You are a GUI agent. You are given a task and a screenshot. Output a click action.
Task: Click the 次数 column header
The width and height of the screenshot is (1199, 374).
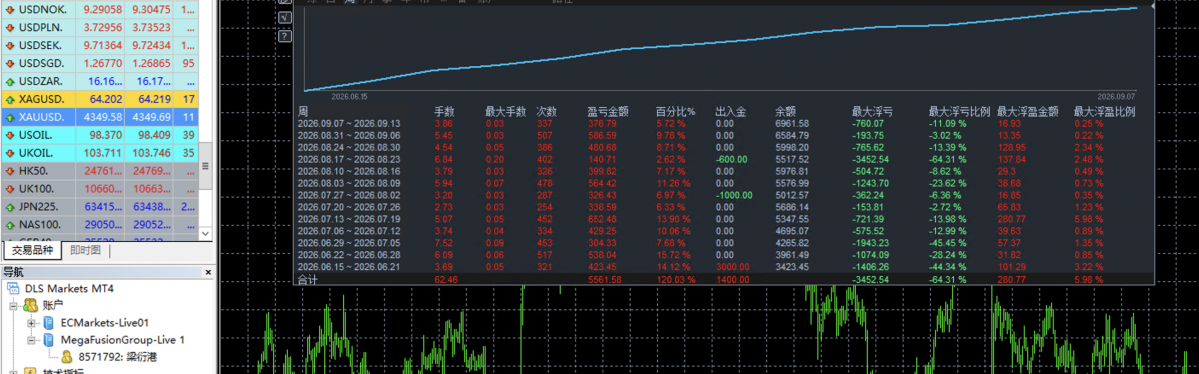tap(547, 111)
